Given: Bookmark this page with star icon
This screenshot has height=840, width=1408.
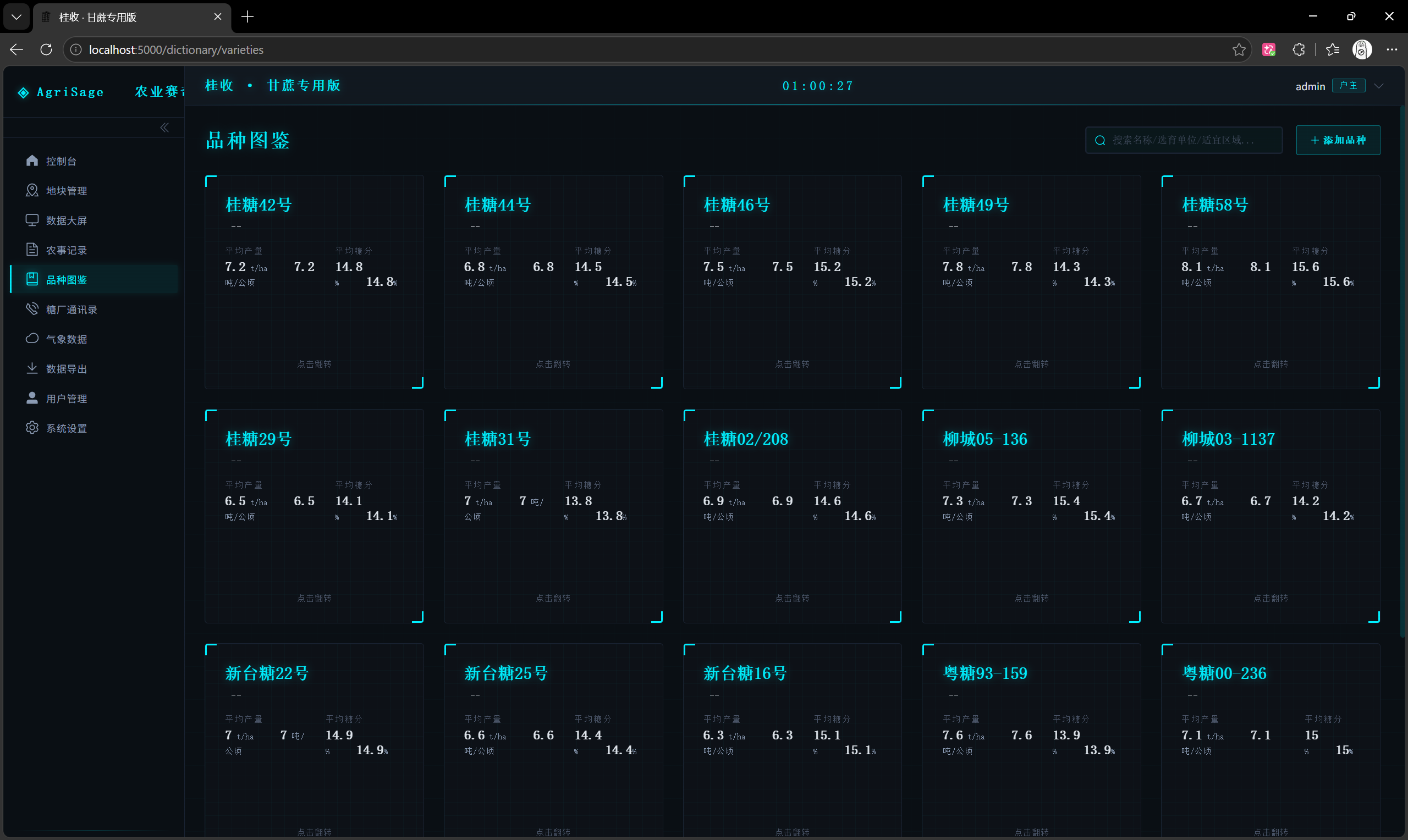Looking at the screenshot, I should (x=1239, y=50).
